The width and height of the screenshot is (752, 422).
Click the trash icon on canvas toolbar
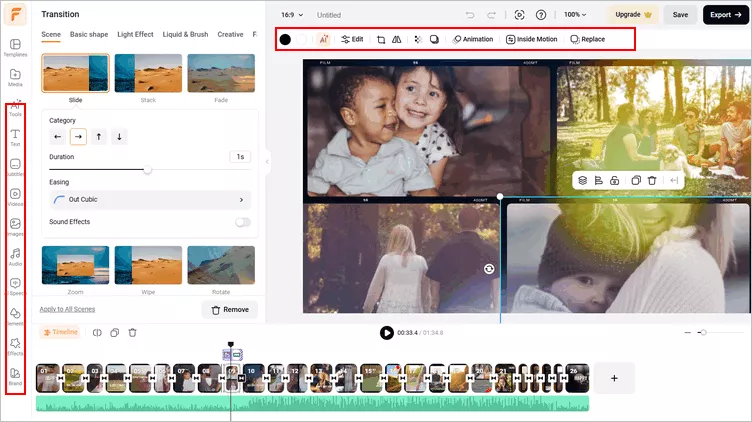tap(652, 180)
